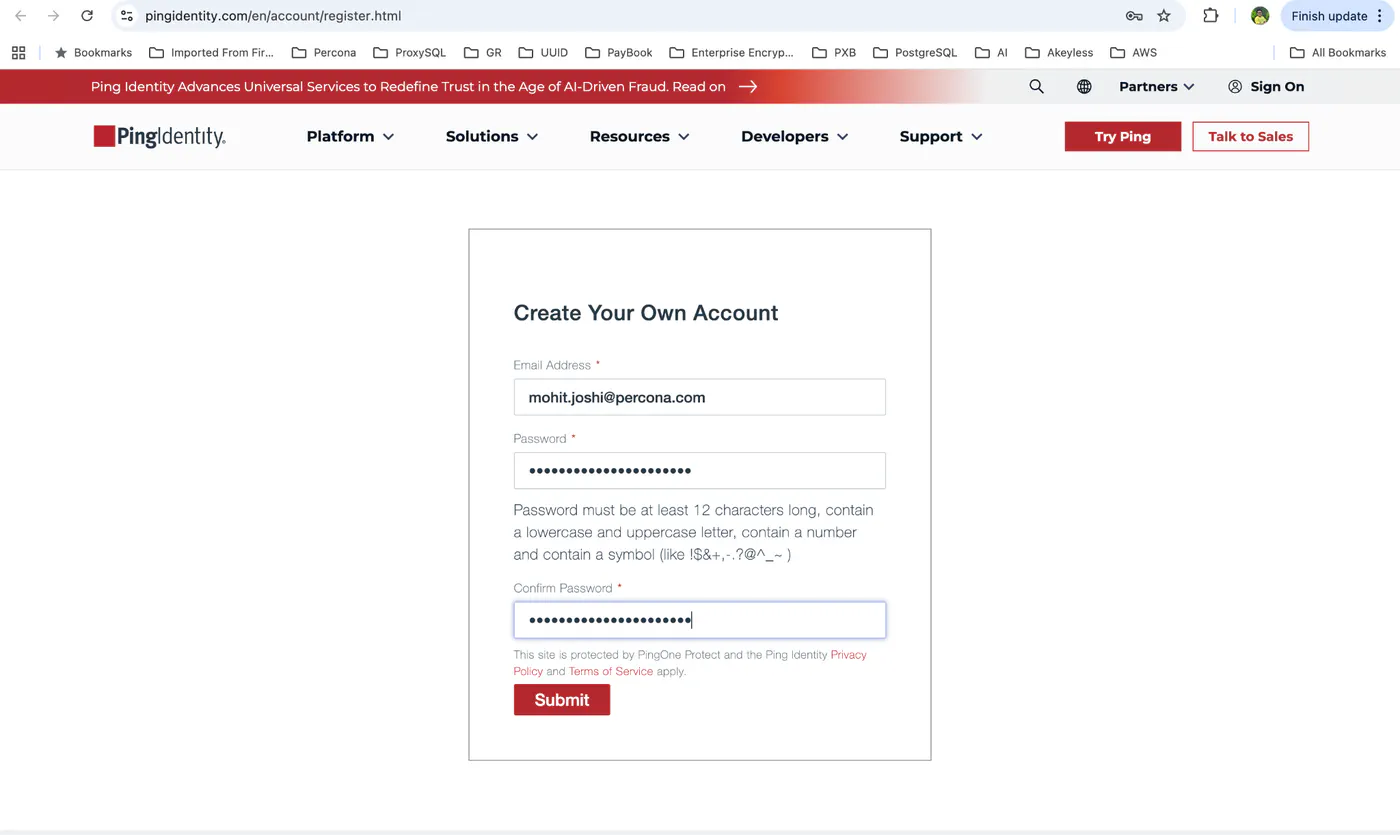Bookmark this page with the star icon
The height and width of the screenshot is (835, 1400).
pos(1164,16)
